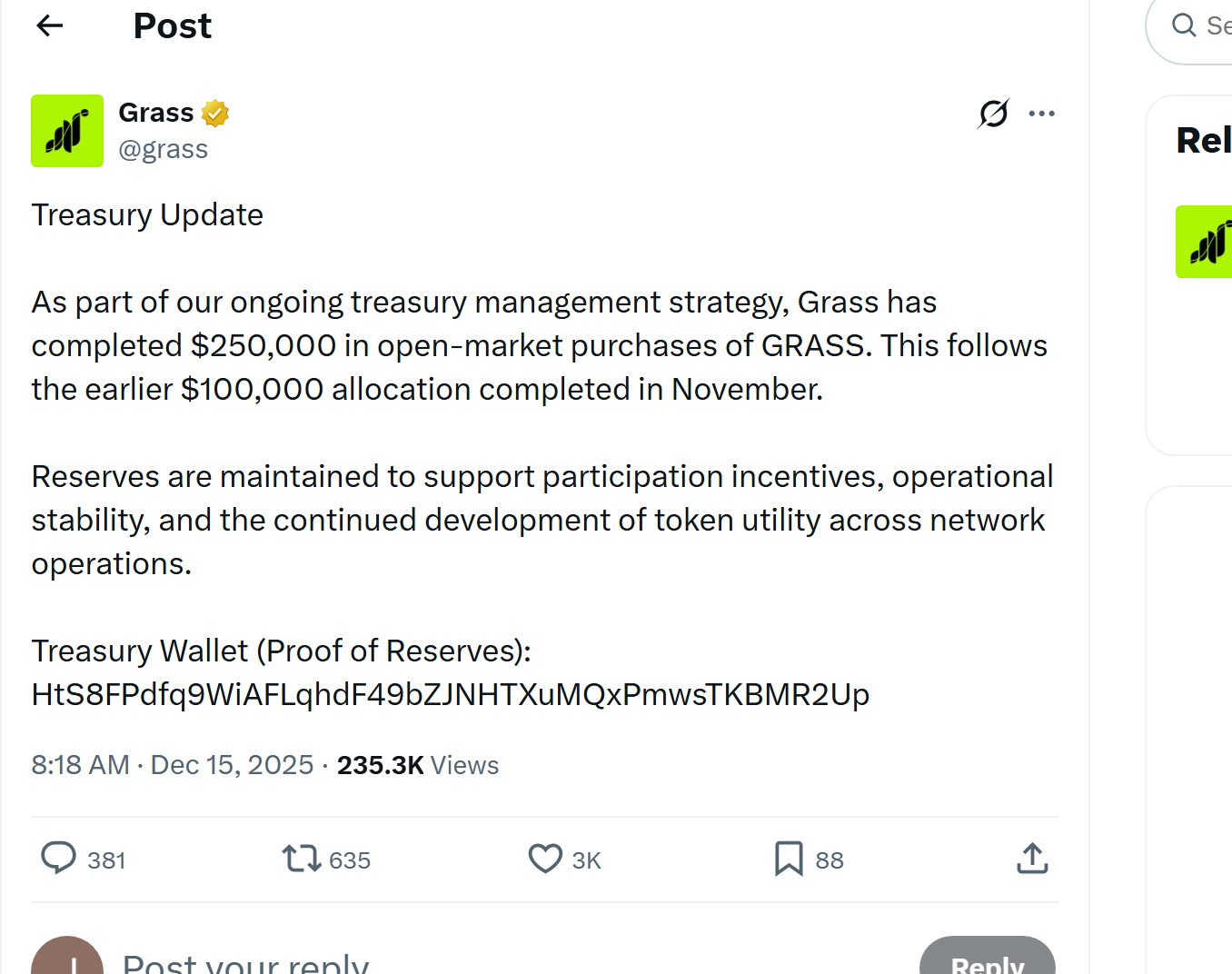Bookmark the Treasury Update post
Image resolution: width=1232 pixels, height=974 pixels.
coord(789,859)
